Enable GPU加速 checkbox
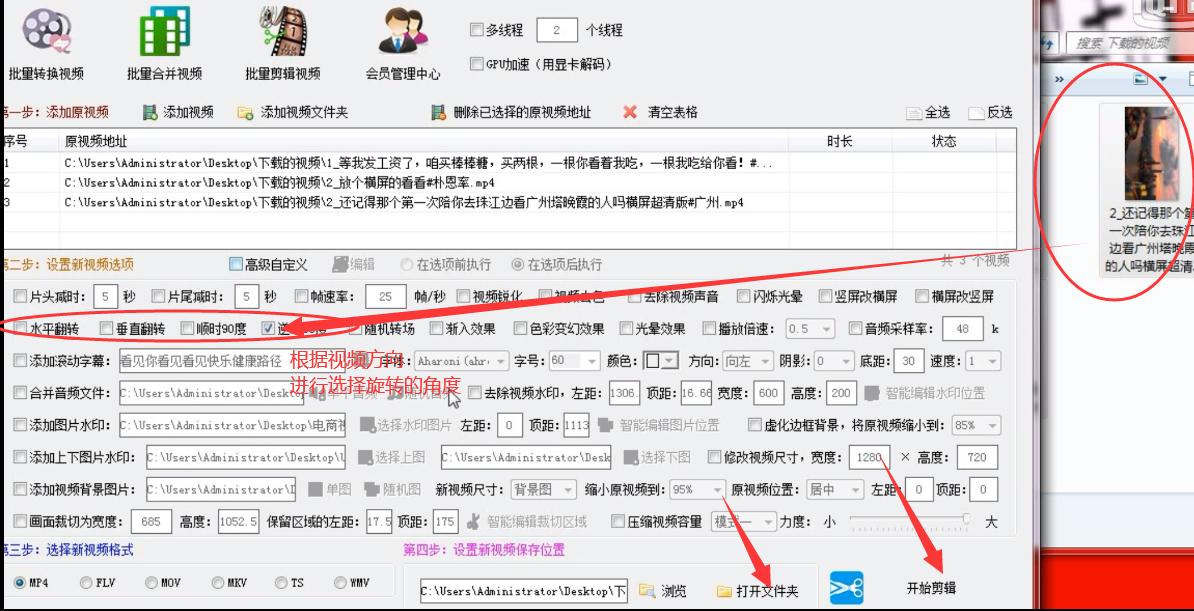Viewport: 1194px width, 611px height. (476, 62)
